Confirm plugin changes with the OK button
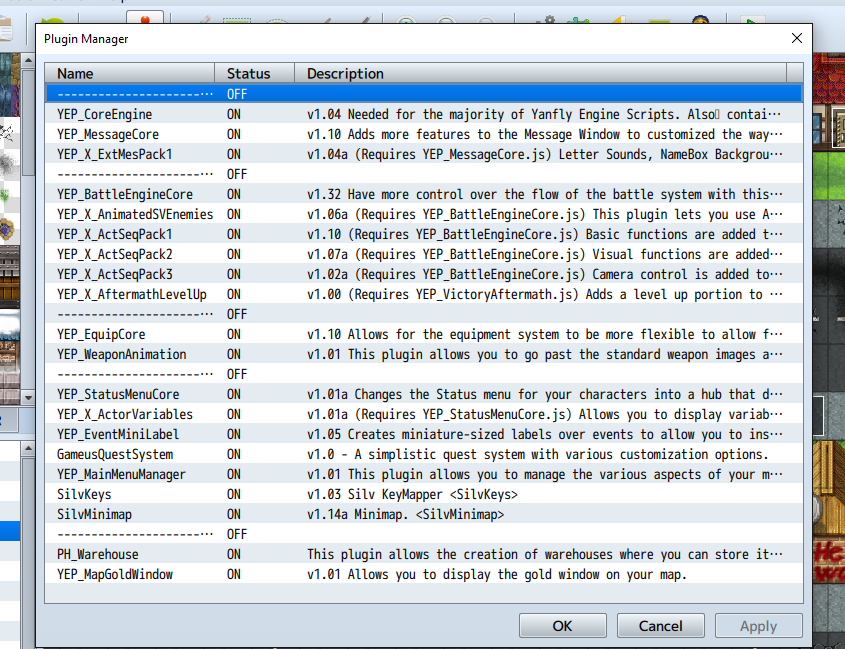Image resolution: width=845 pixels, height=649 pixels. [x=563, y=626]
